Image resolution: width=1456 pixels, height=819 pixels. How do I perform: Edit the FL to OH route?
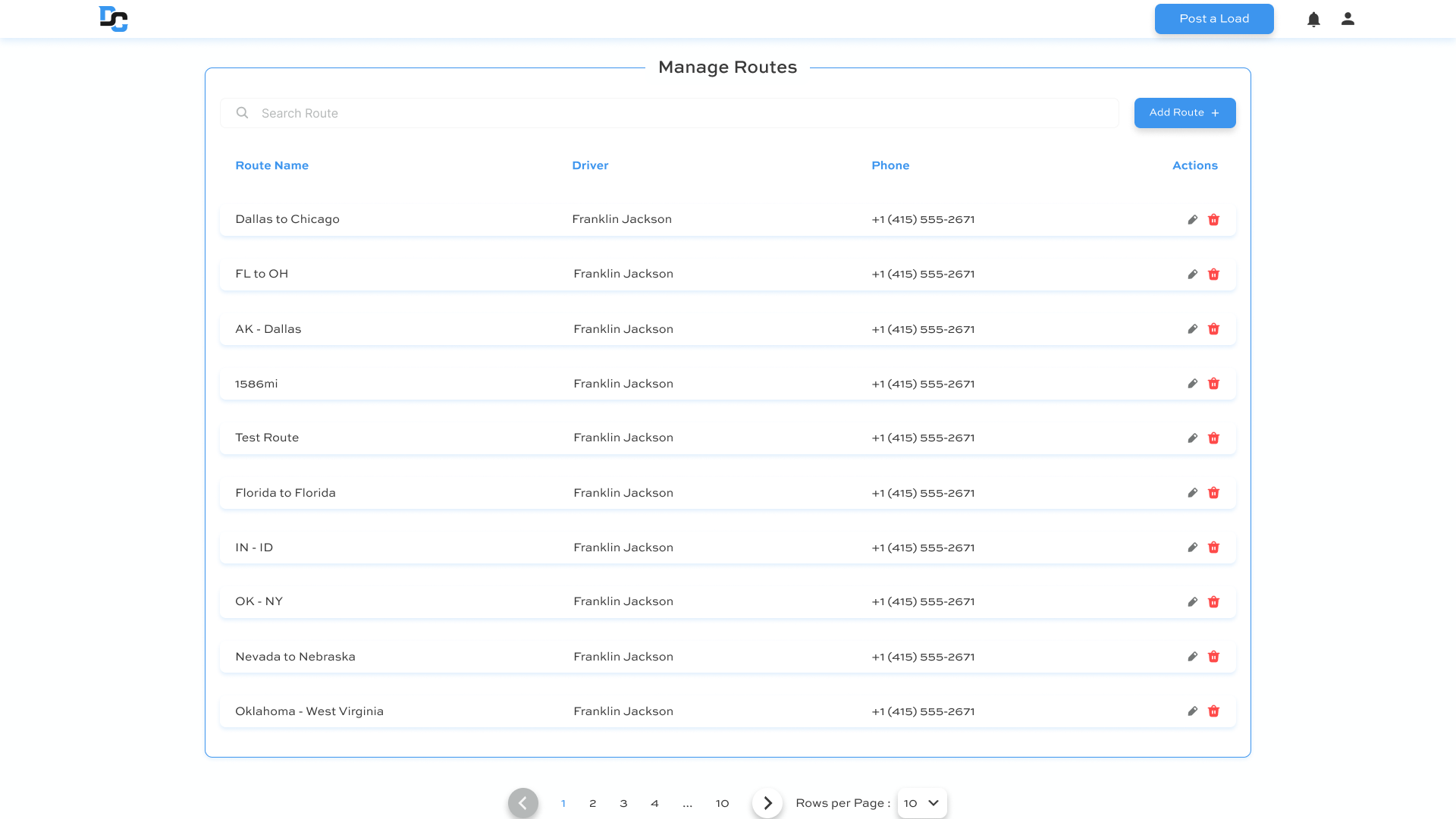click(x=1192, y=275)
